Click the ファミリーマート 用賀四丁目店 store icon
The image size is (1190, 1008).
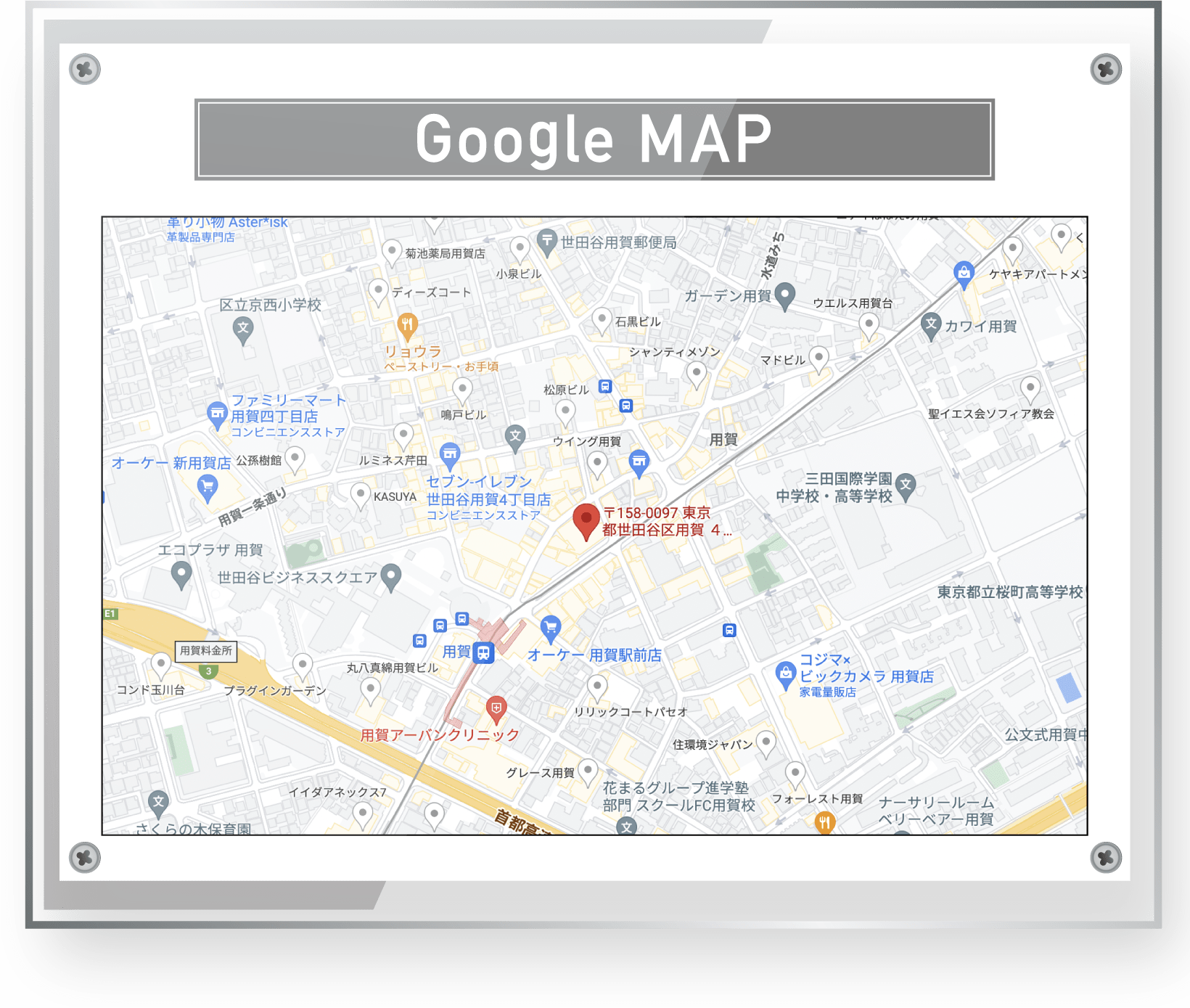(217, 415)
